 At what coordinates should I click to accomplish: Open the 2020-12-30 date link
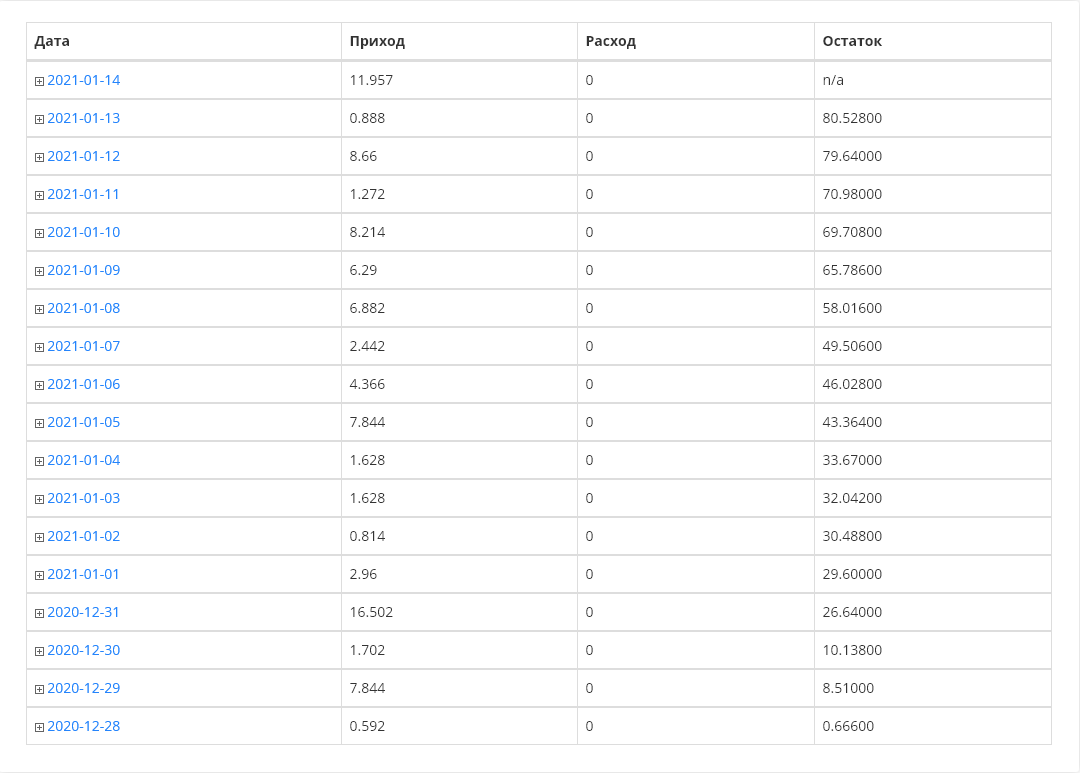tap(83, 650)
